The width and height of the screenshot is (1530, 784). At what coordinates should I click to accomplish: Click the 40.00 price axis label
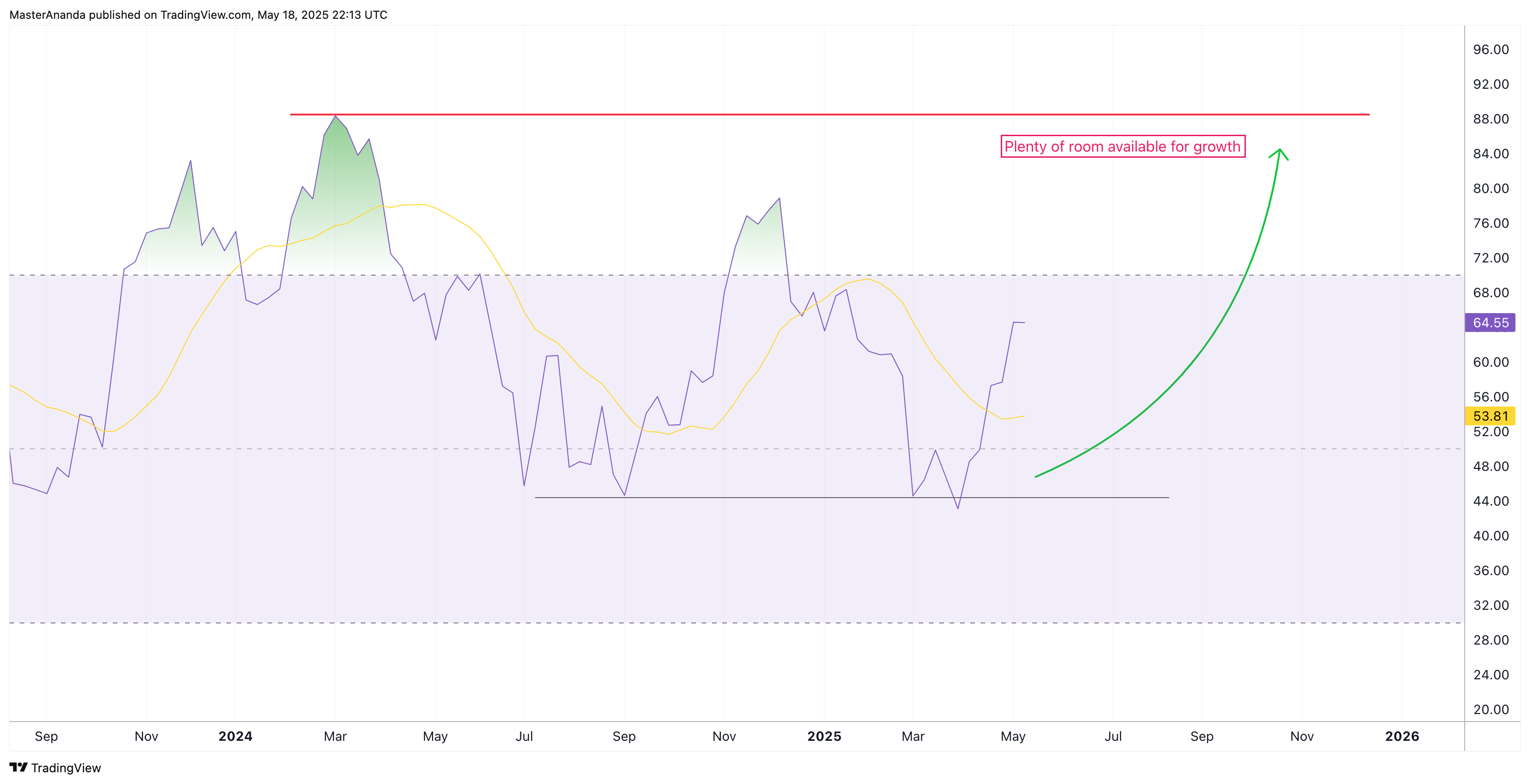tap(1491, 536)
